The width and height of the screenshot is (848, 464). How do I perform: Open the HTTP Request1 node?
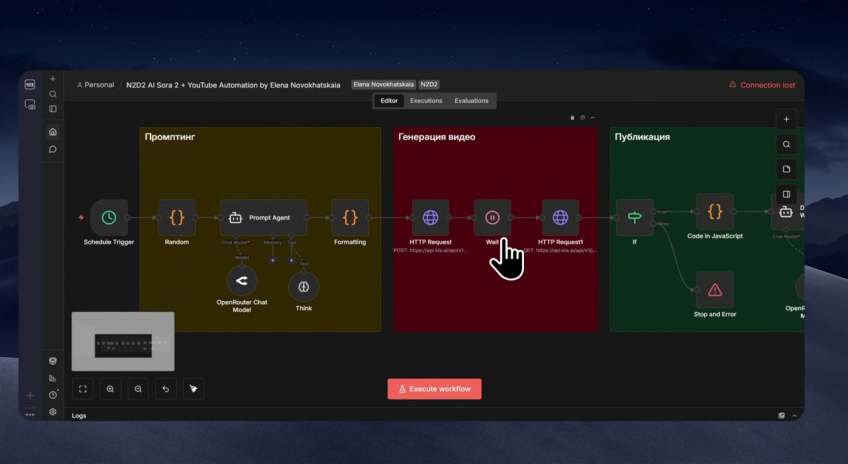click(x=560, y=217)
